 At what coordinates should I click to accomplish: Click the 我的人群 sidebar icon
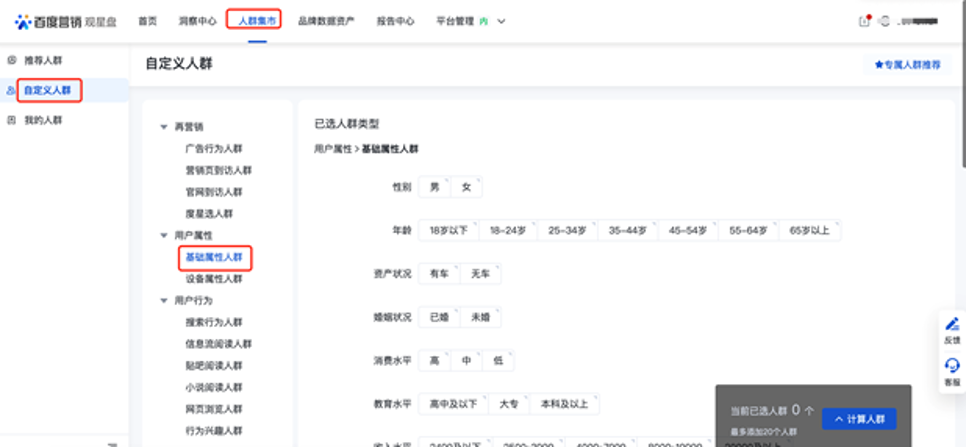(x=11, y=120)
